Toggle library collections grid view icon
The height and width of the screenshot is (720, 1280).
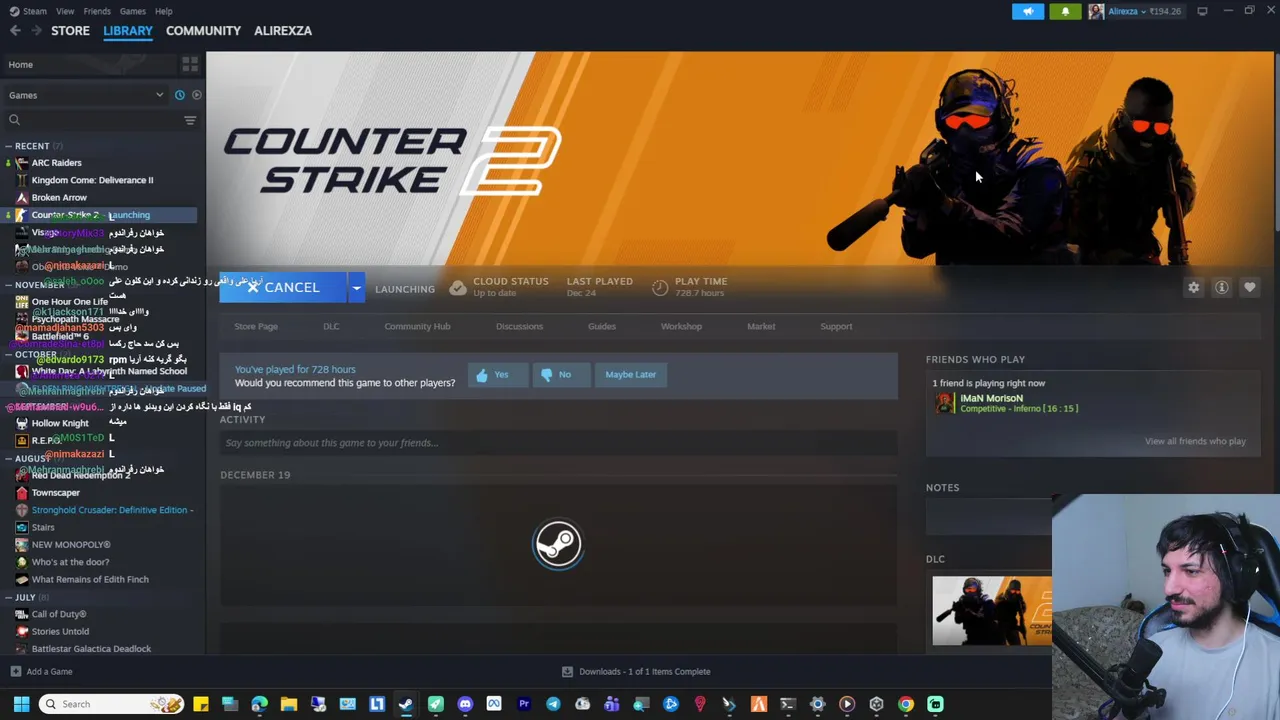[190, 64]
